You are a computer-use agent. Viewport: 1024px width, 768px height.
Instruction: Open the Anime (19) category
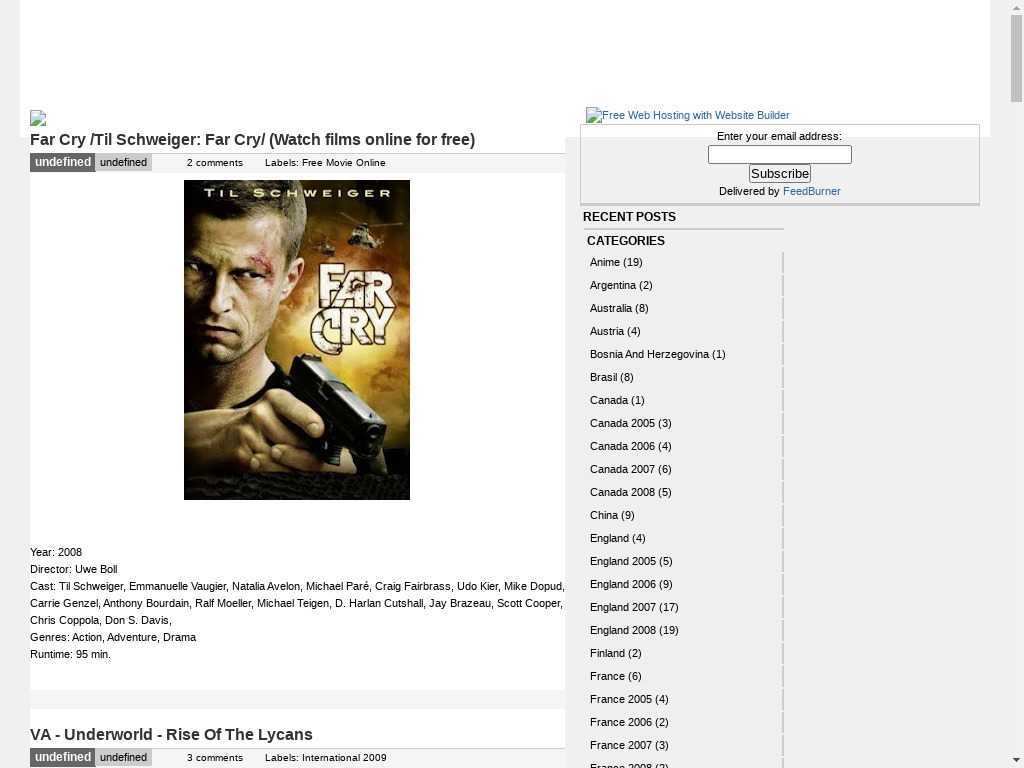pyautogui.click(x=616, y=262)
